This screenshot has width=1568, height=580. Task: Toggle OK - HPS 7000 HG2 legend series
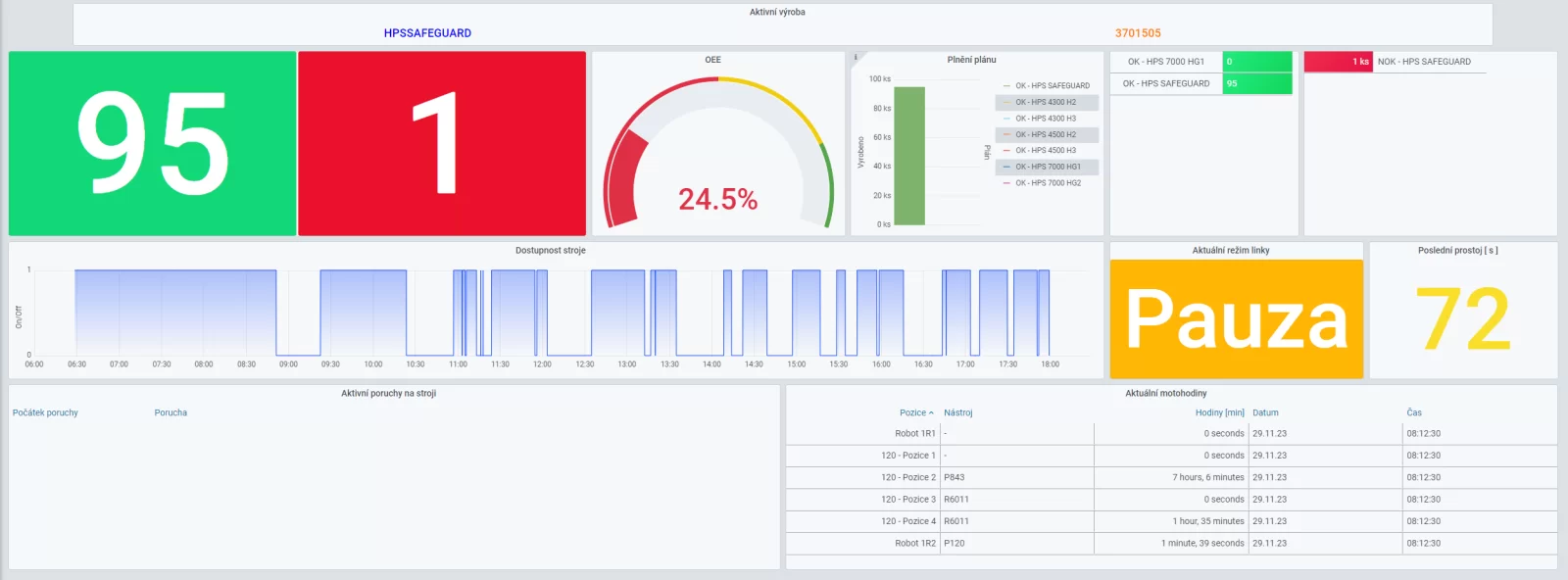point(1048,183)
